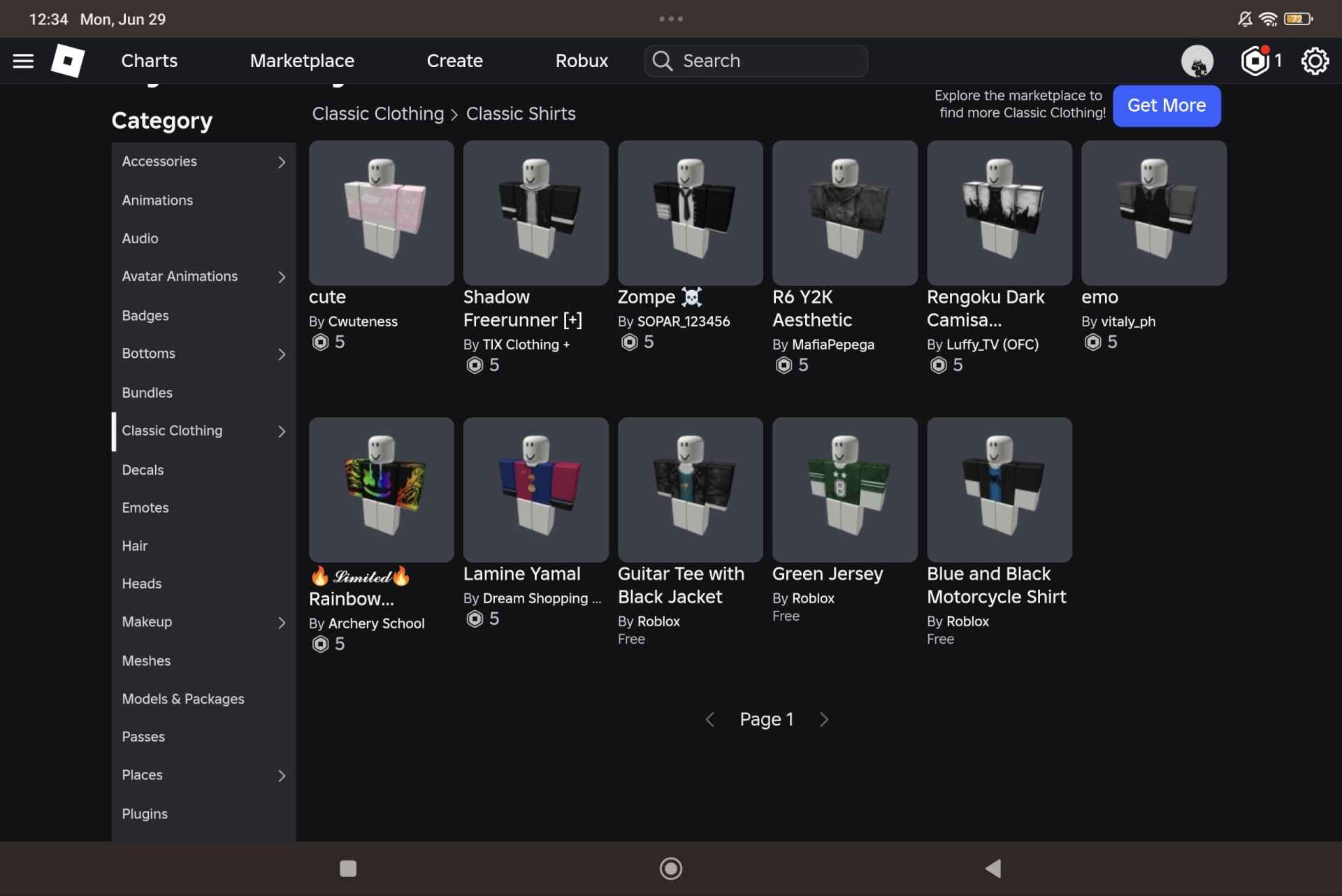Select the Decals category

pos(203,470)
